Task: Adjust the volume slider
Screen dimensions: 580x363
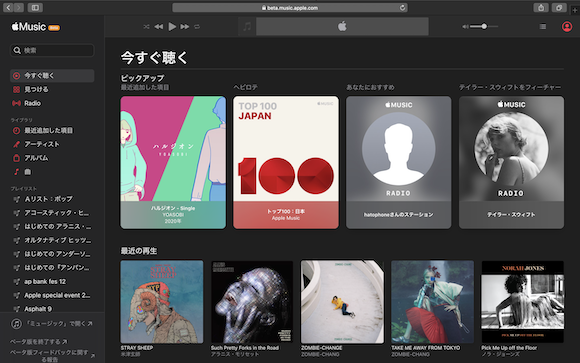Action: point(484,27)
